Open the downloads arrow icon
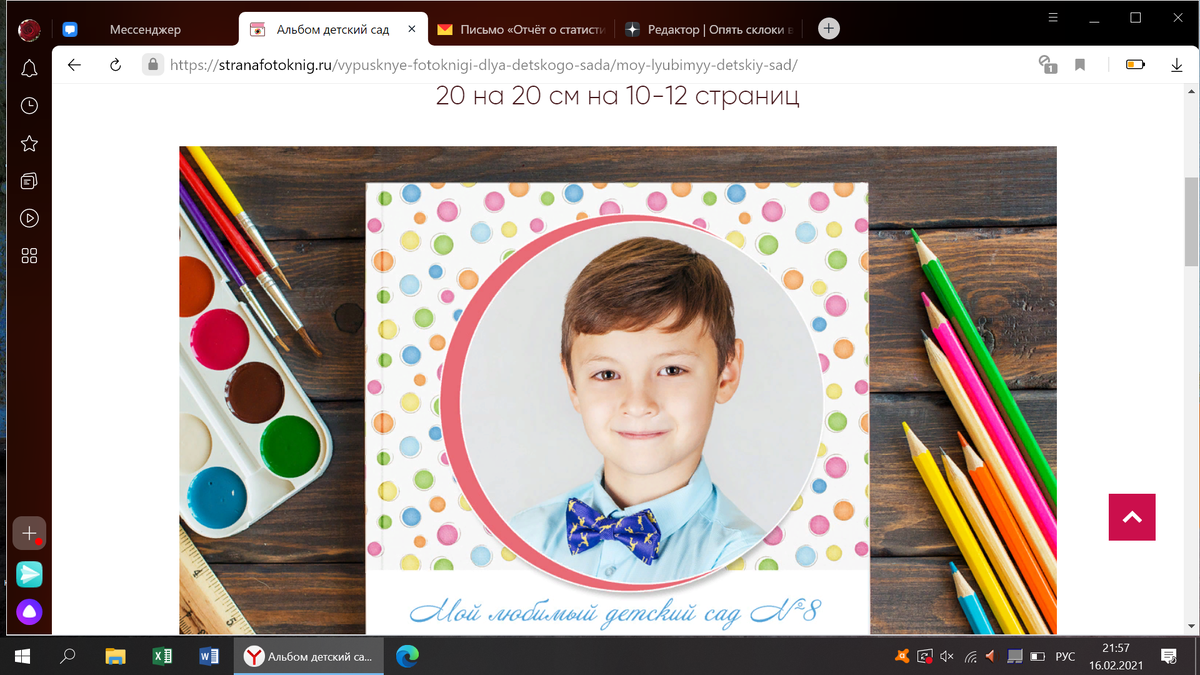1200x675 pixels. [x=1176, y=65]
